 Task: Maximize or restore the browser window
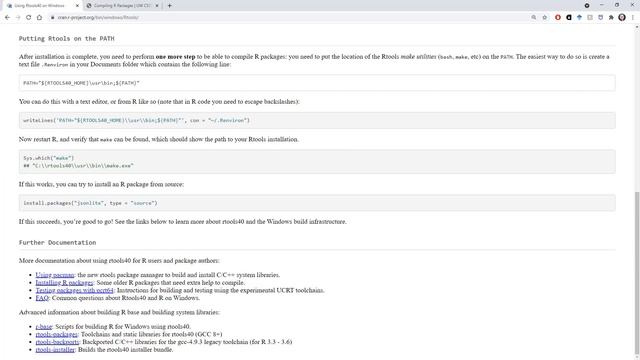(617, 5)
